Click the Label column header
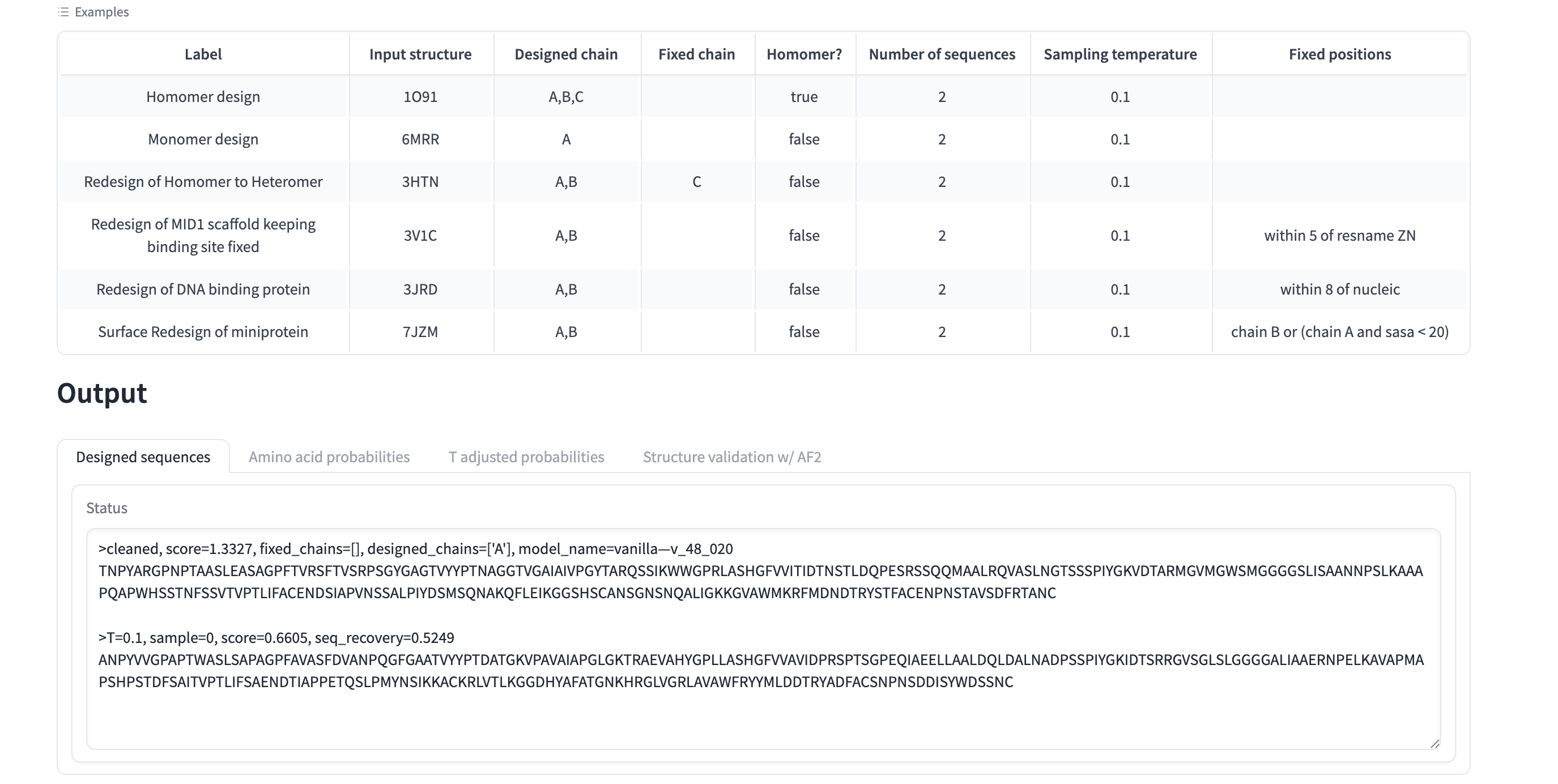 coord(203,54)
